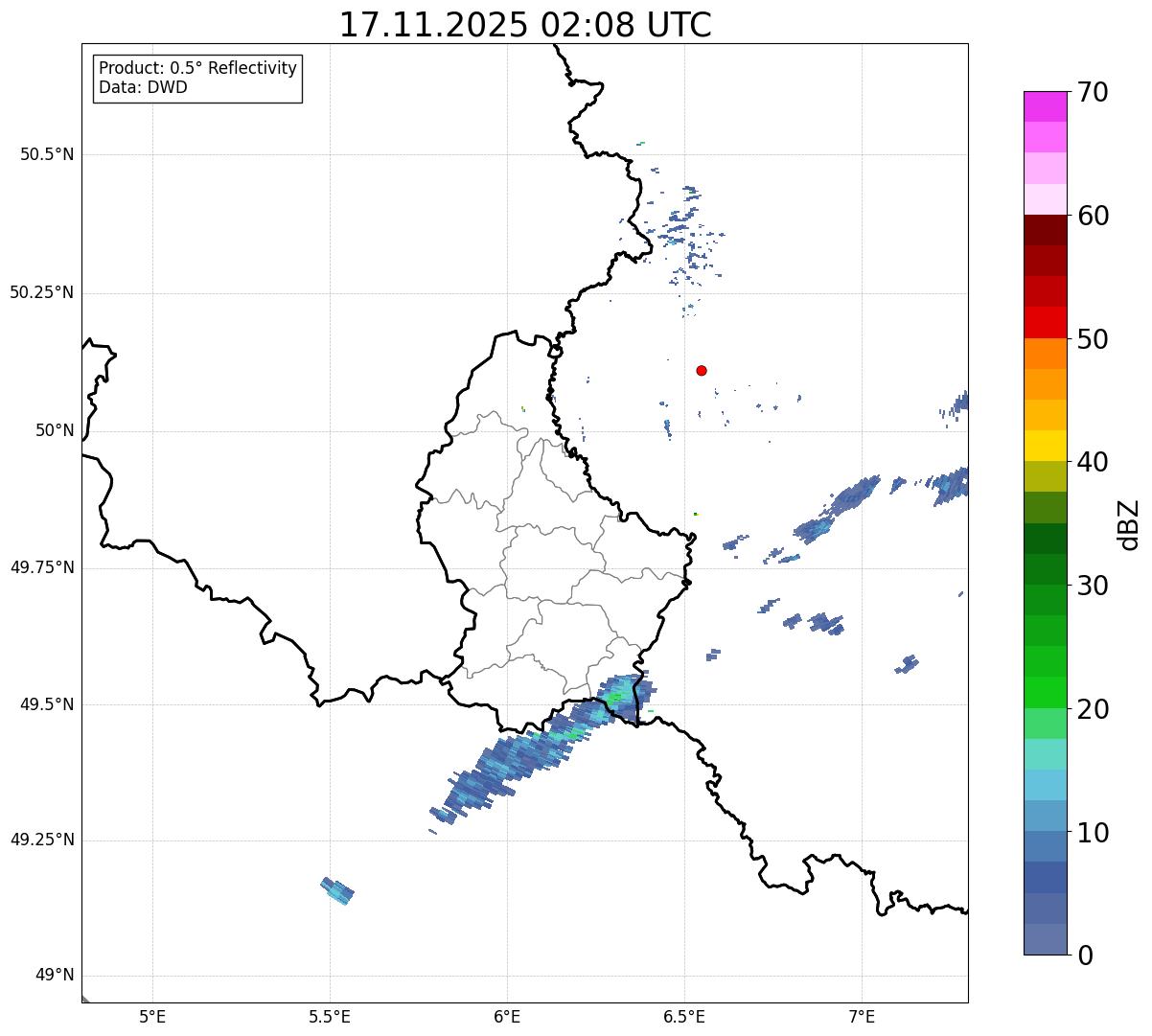Click the yellow 40 dBZ colorbar band
This screenshot has width=1152, height=1036.
(x=1045, y=446)
